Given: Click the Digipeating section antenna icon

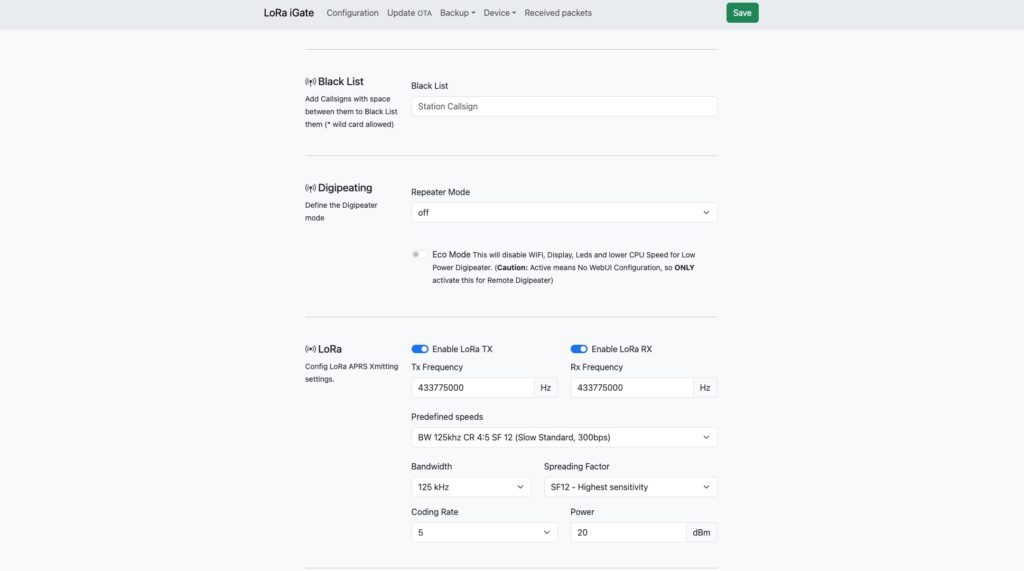Looking at the screenshot, I should point(310,188).
